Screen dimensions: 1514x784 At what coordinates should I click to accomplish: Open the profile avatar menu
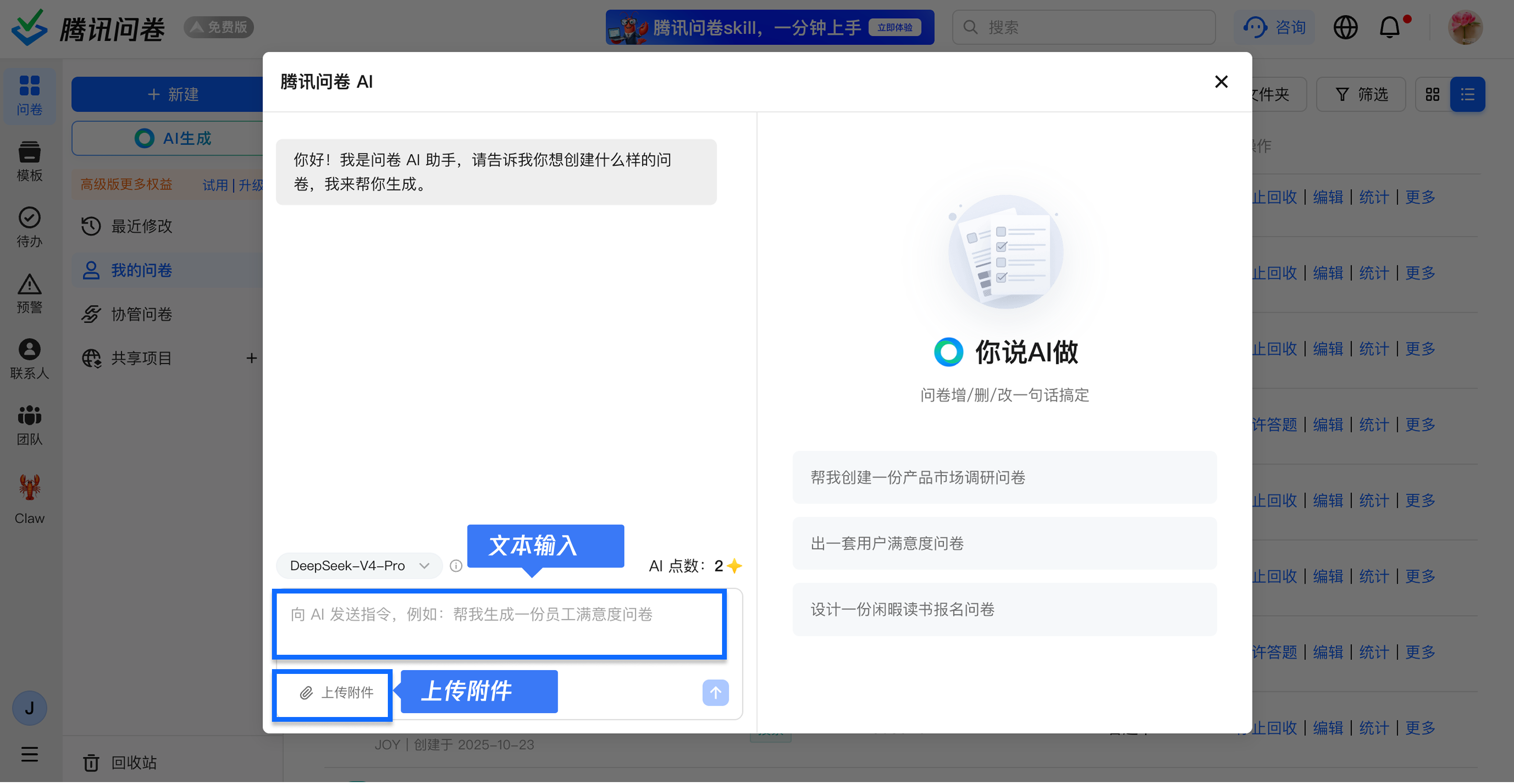click(1465, 27)
